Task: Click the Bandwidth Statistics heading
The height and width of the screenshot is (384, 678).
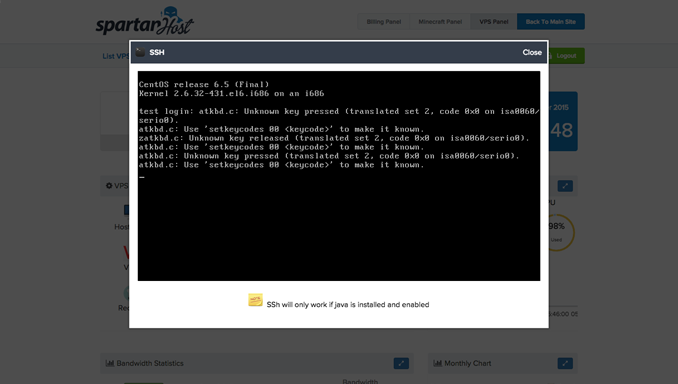Action: pos(150,363)
